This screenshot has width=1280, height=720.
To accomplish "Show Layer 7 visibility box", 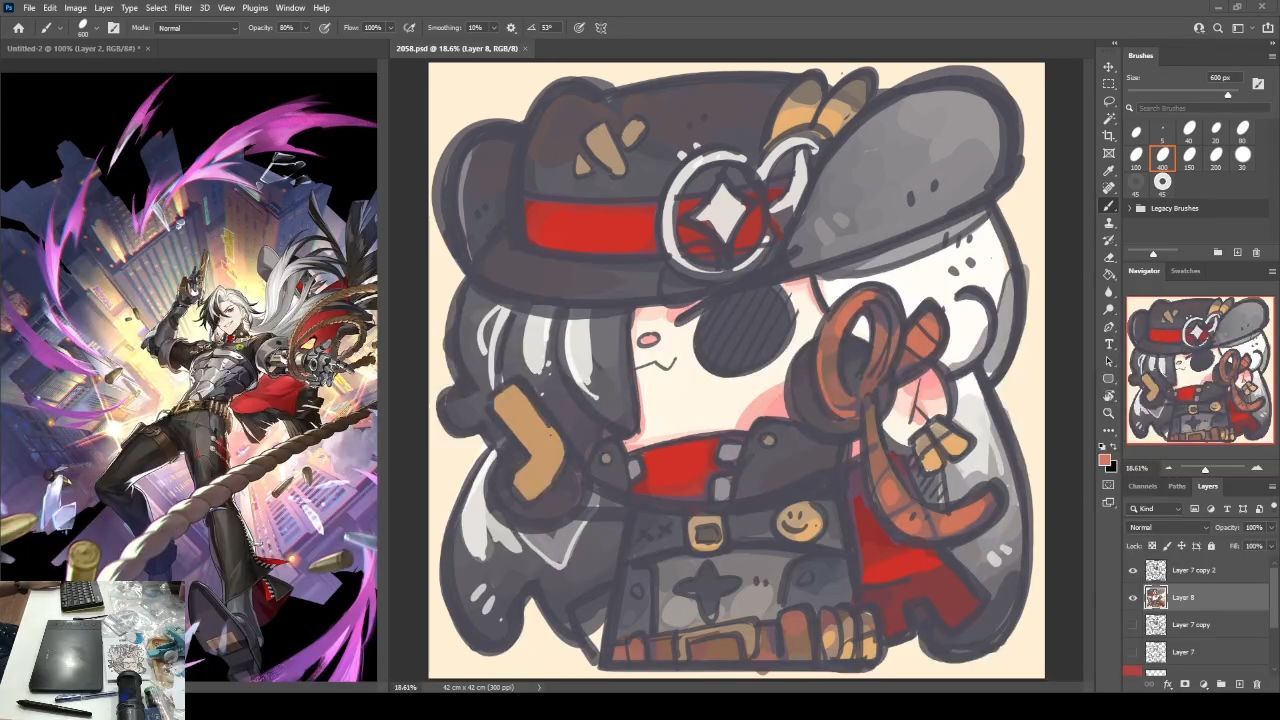I will point(1133,652).
